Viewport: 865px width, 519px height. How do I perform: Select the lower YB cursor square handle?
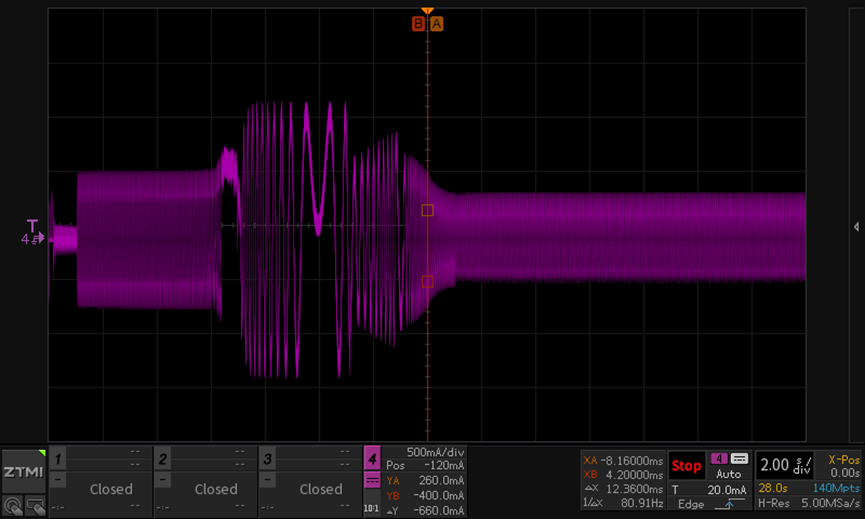[428, 282]
